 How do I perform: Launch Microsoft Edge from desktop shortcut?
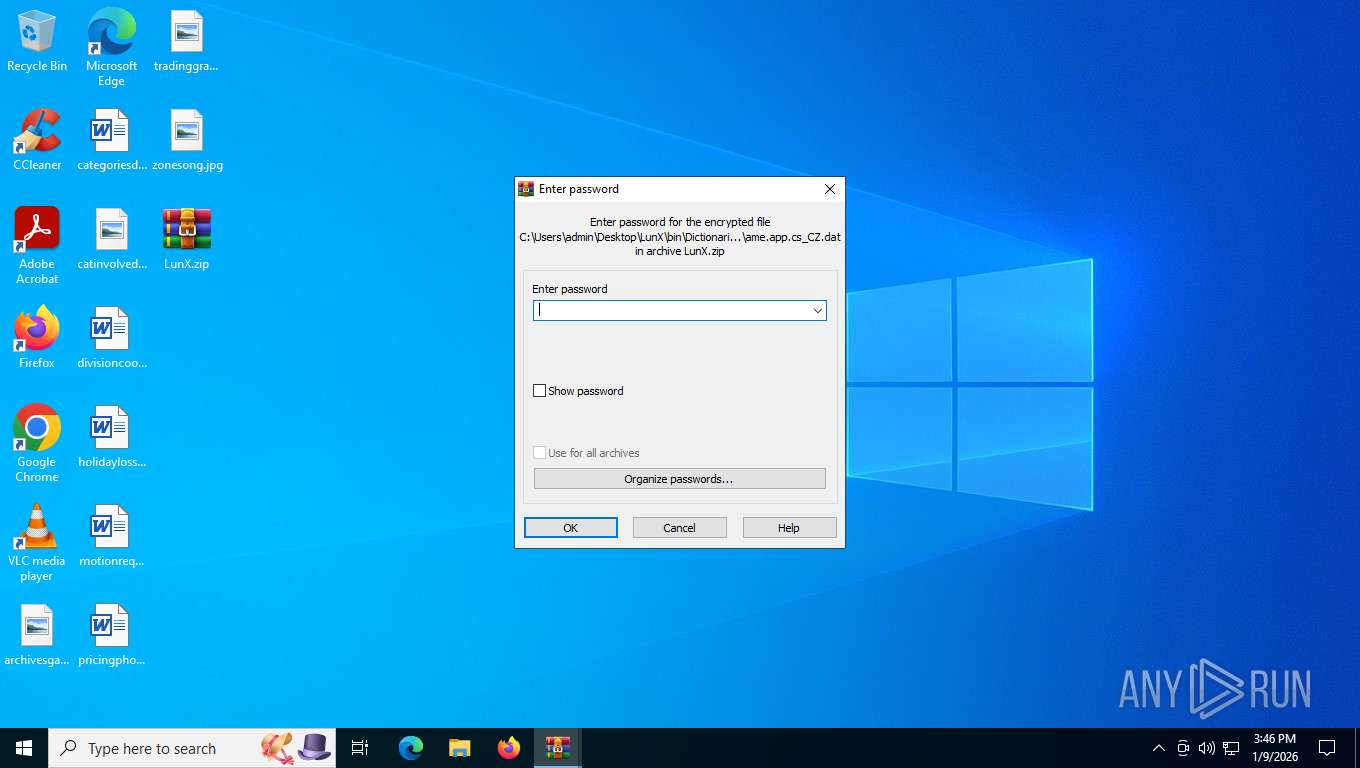click(x=111, y=47)
